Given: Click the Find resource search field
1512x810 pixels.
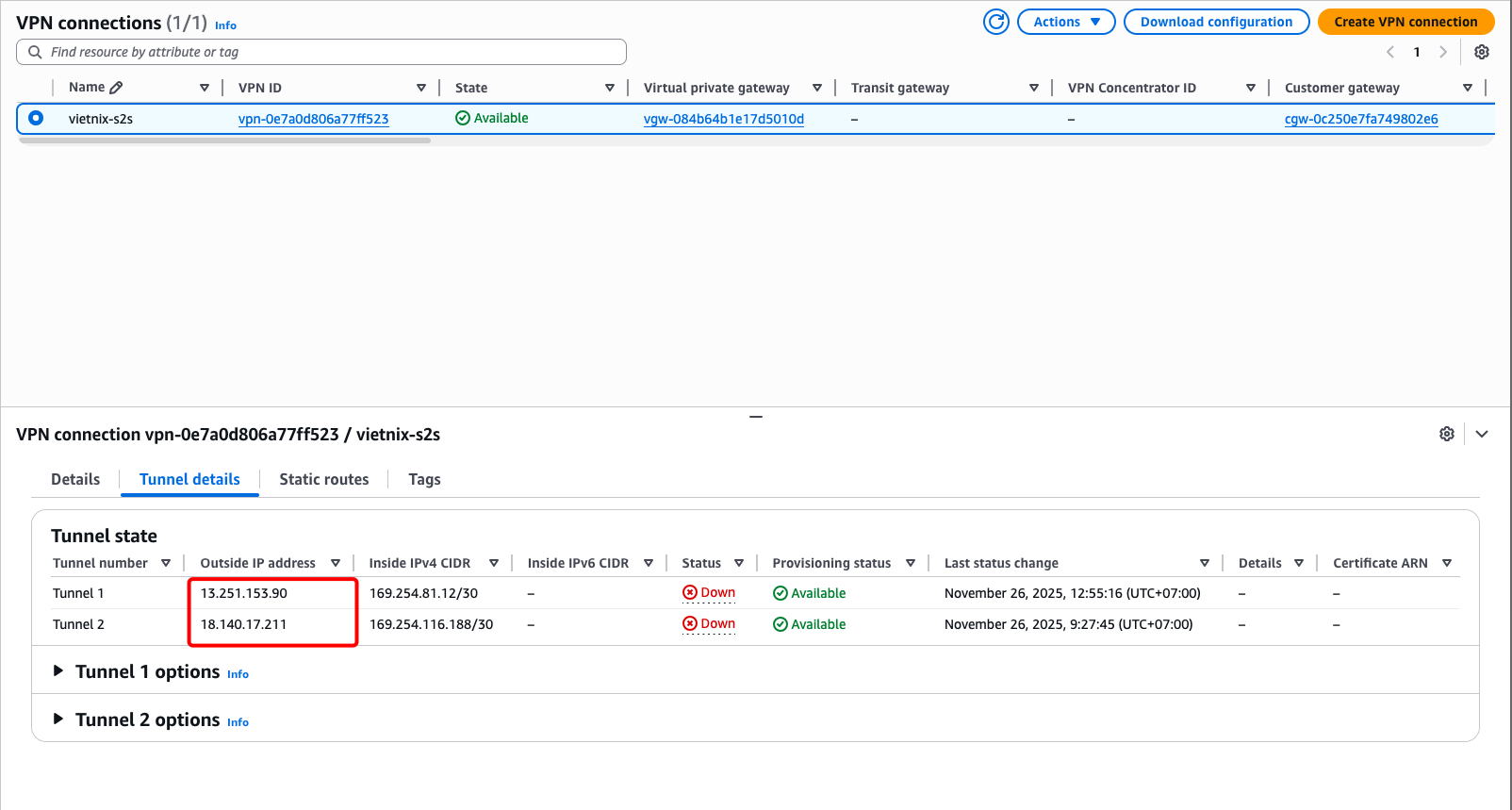Looking at the screenshot, I should click(321, 52).
